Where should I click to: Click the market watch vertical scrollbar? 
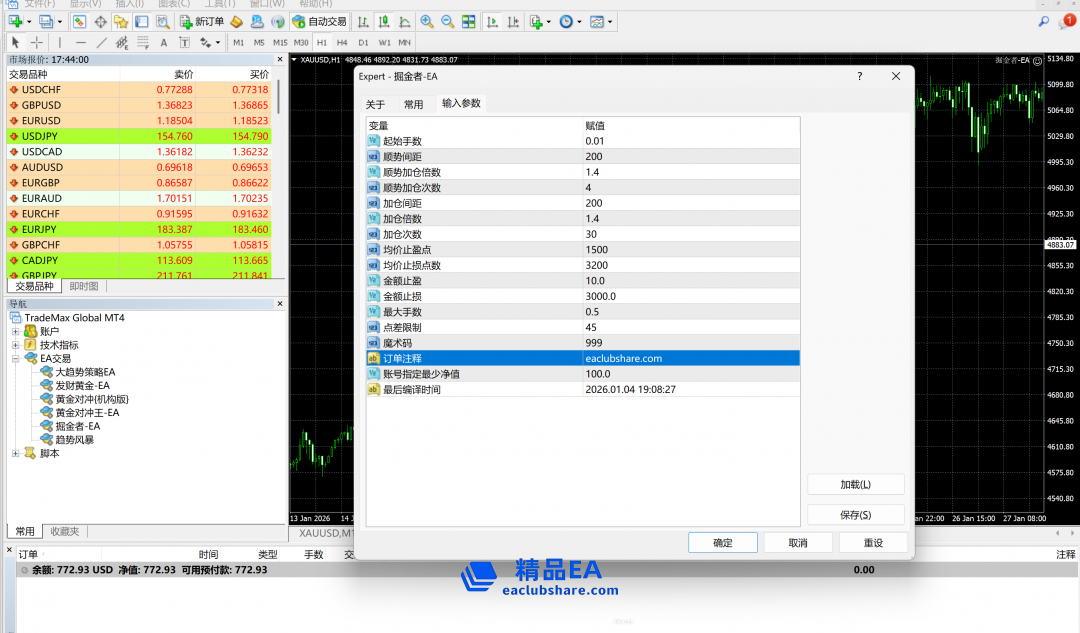pos(278,98)
